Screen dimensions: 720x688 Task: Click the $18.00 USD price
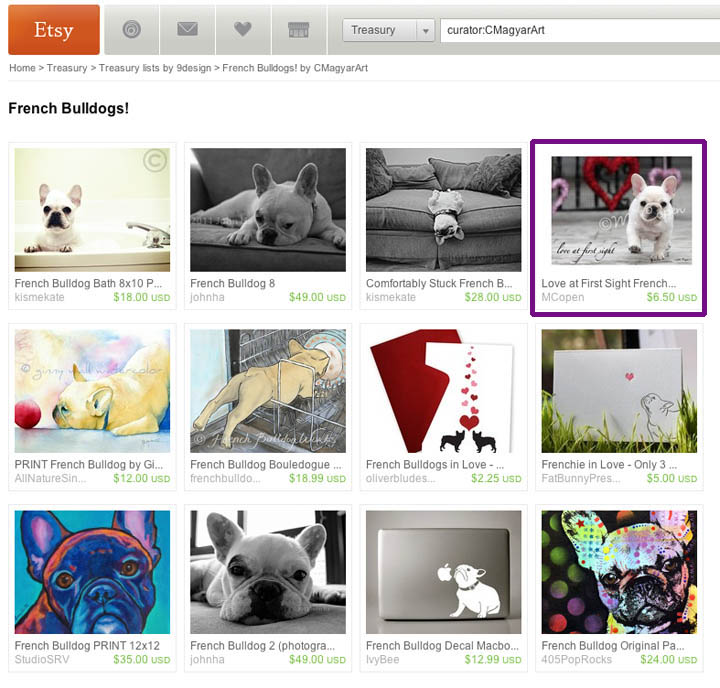(142, 297)
